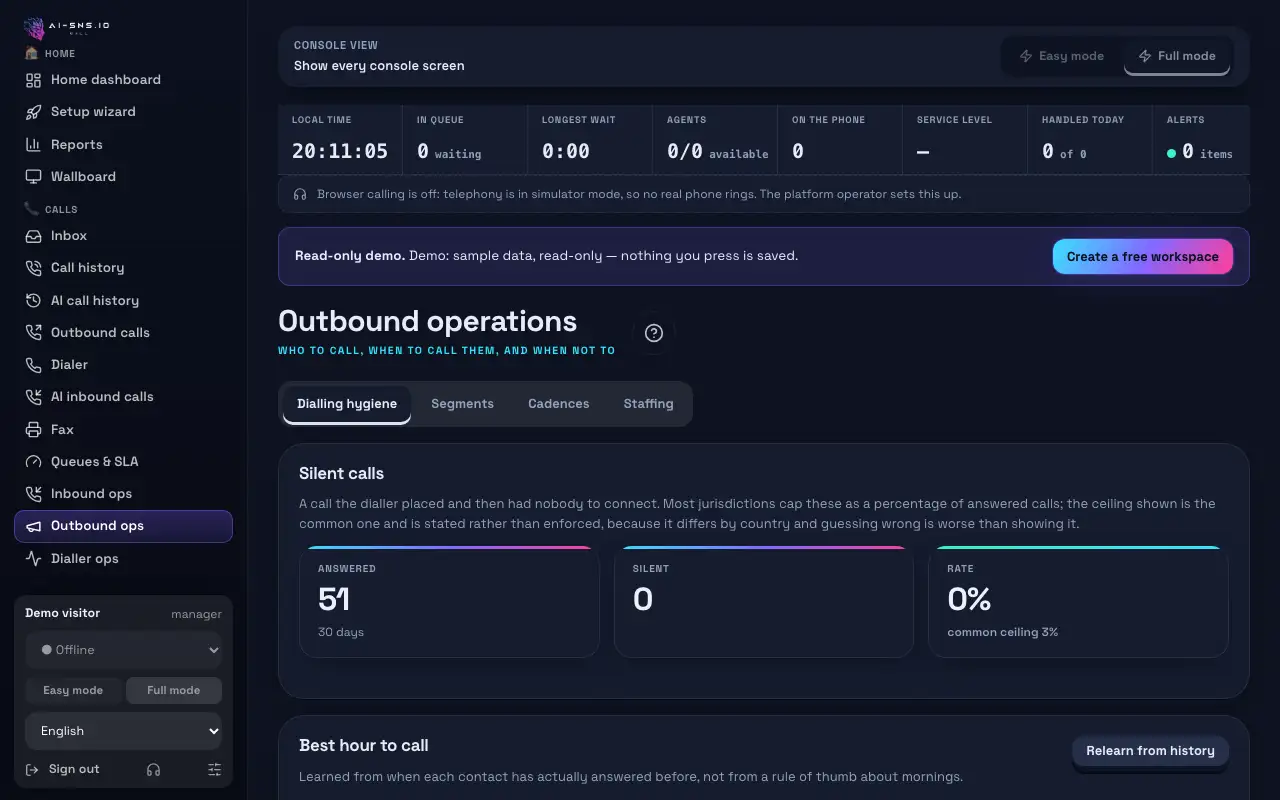Click the AI-SNS.IO logo
This screenshot has height=800, width=1280.
coord(67,27)
